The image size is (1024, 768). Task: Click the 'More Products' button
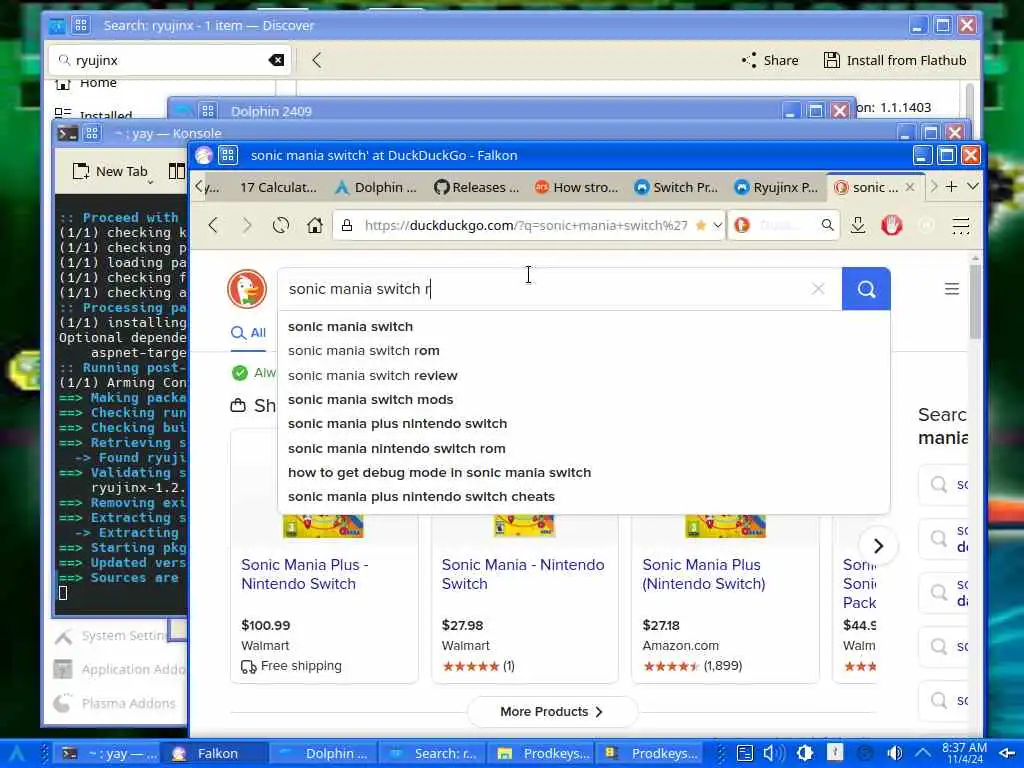552,712
